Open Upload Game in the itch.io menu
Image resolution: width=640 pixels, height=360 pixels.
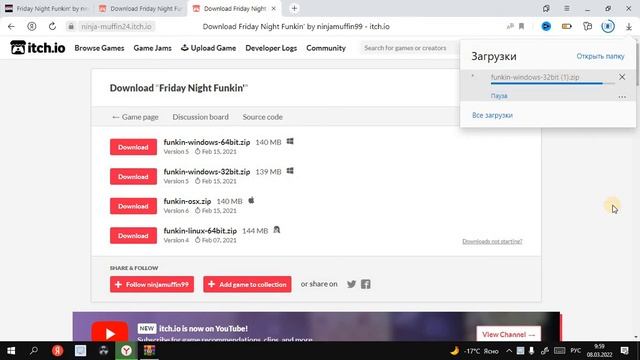[x=208, y=48]
